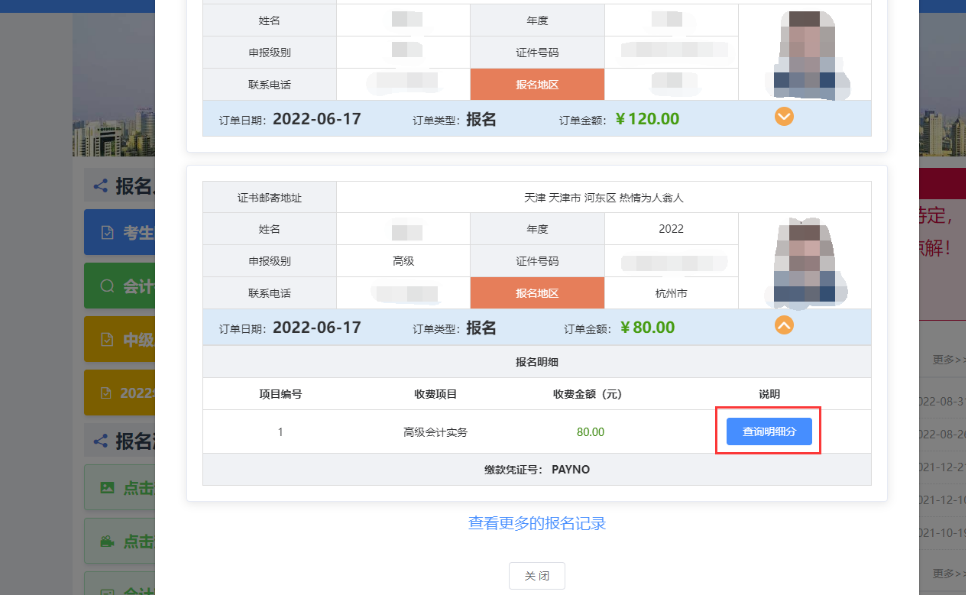This screenshot has width=966, height=595.
Task: Collapse details of the ¥80.00 order
Action: pyautogui.click(x=785, y=325)
